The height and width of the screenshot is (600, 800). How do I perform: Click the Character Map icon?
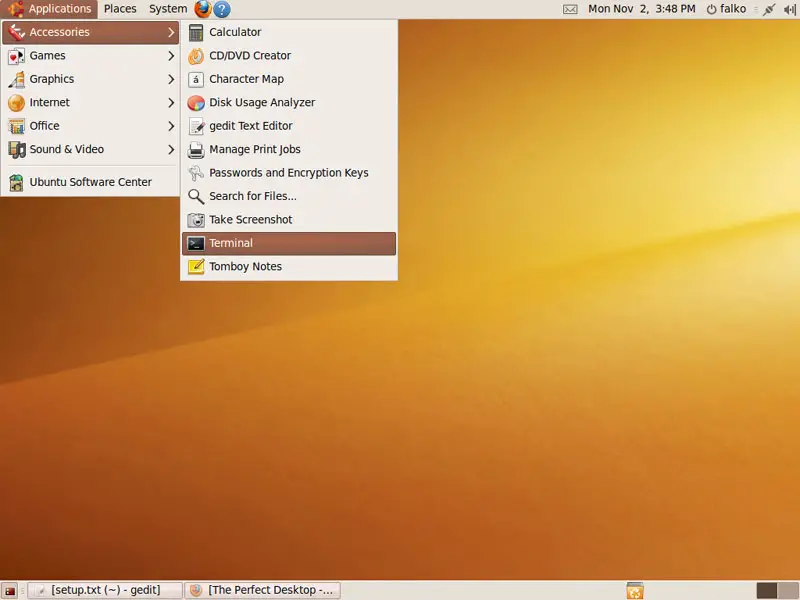pos(196,79)
